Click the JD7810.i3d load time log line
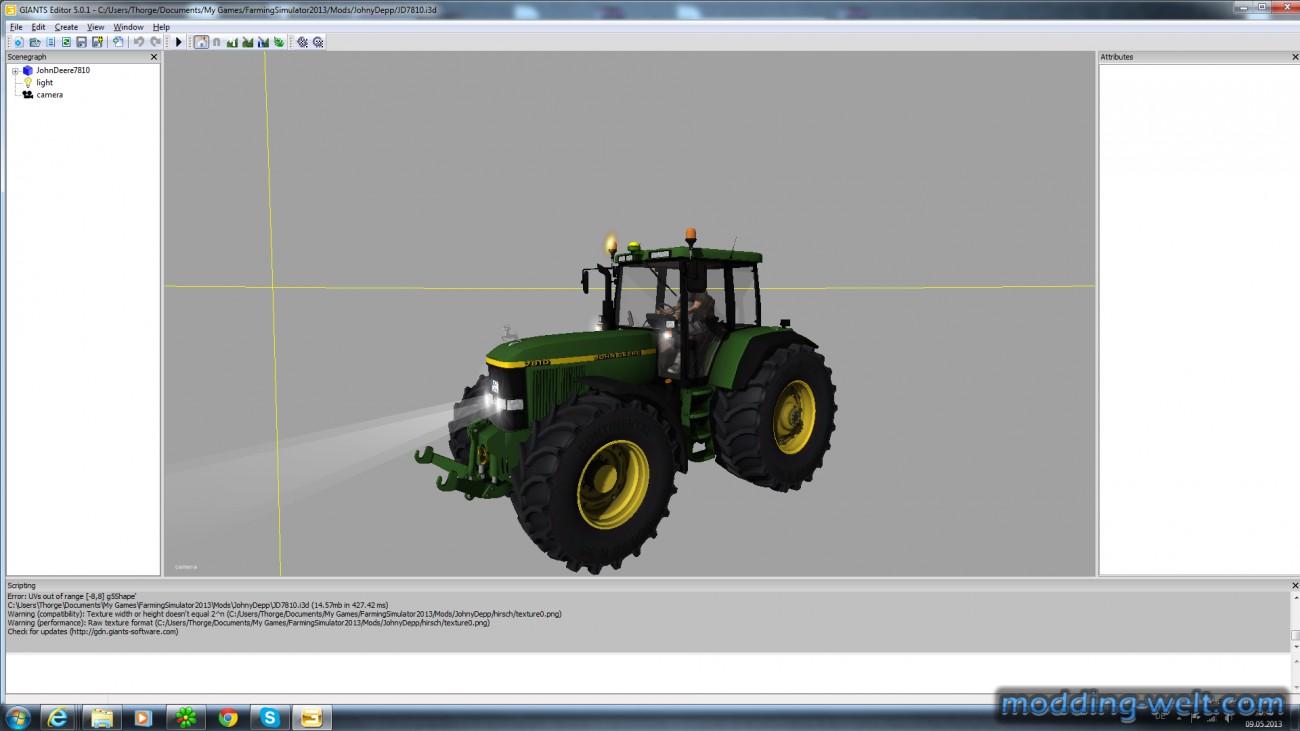 click(x=197, y=605)
